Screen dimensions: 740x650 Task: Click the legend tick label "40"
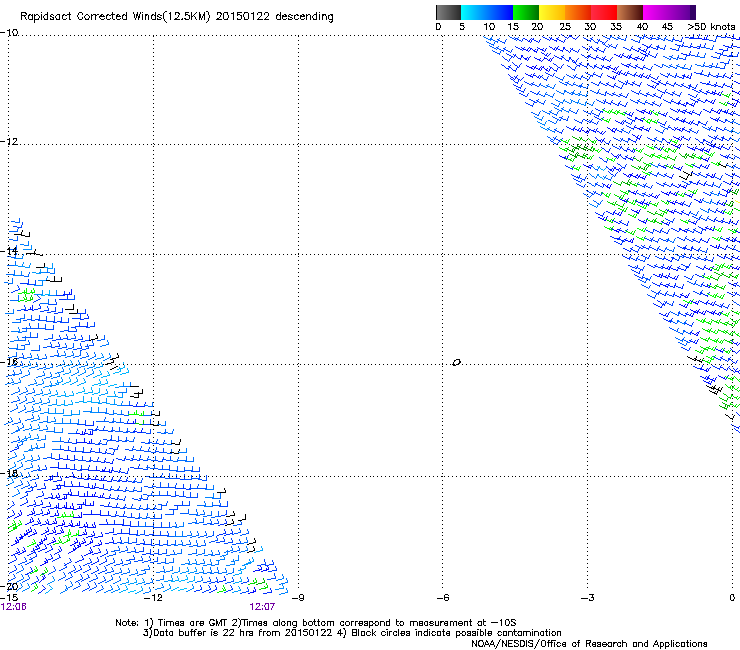coord(642,27)
